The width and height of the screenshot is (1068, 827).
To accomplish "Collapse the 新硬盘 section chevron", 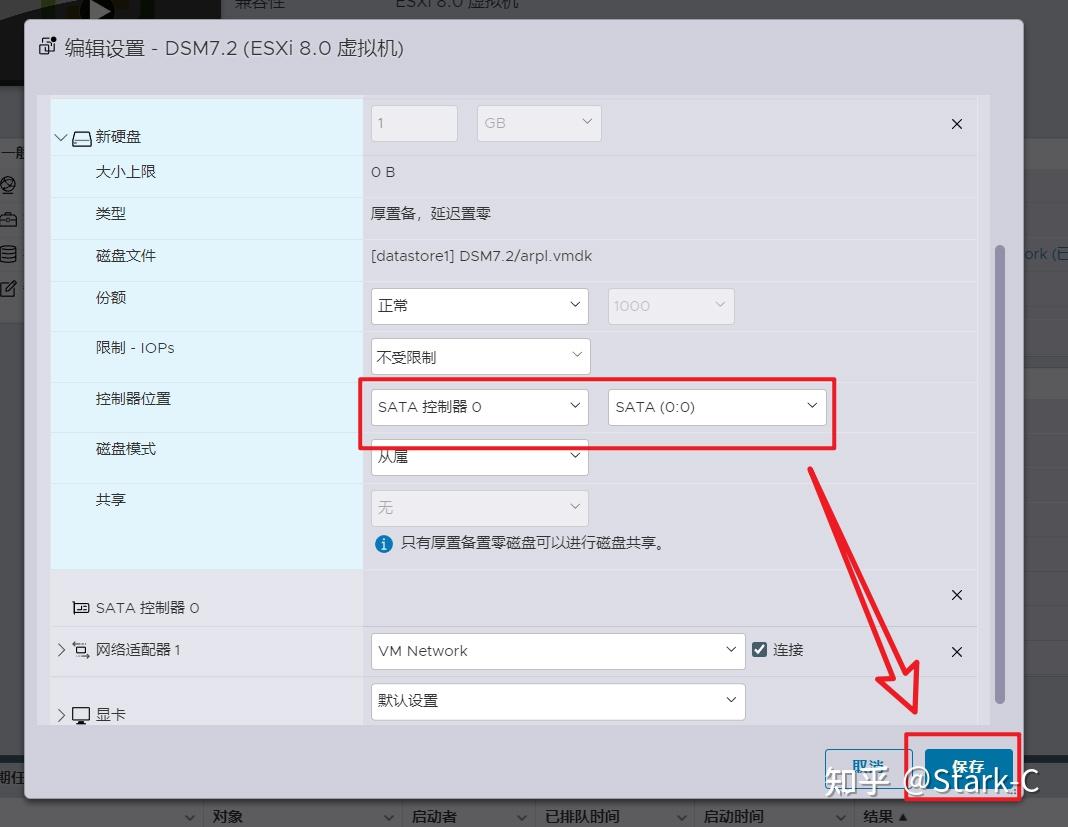I will 60,137.
